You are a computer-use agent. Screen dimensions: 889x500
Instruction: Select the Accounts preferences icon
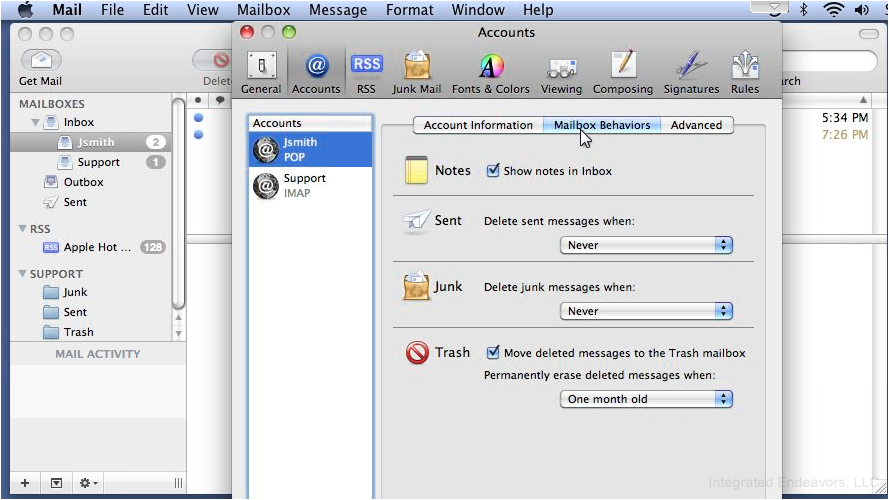[x=316, y=73]
